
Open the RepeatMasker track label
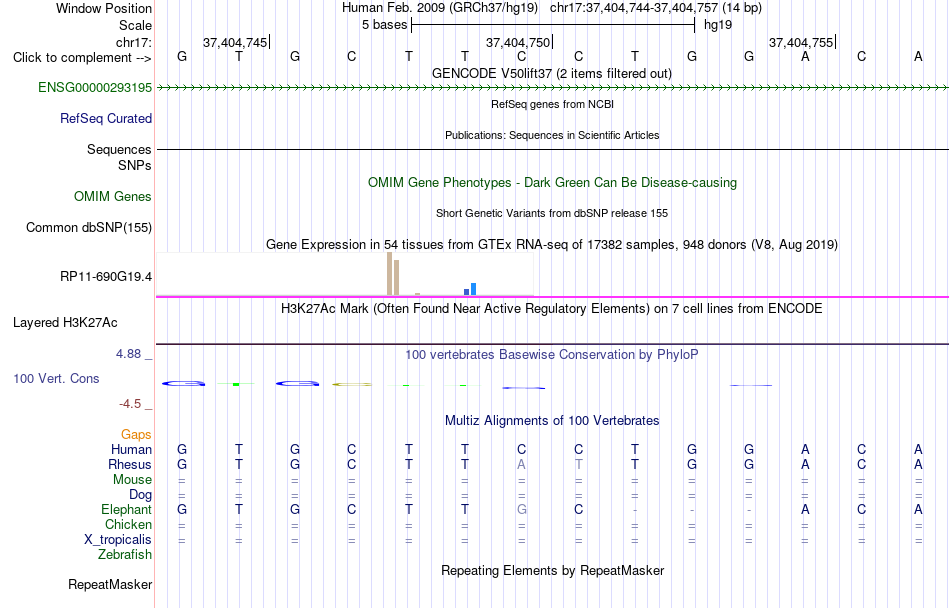click(110, 584)
